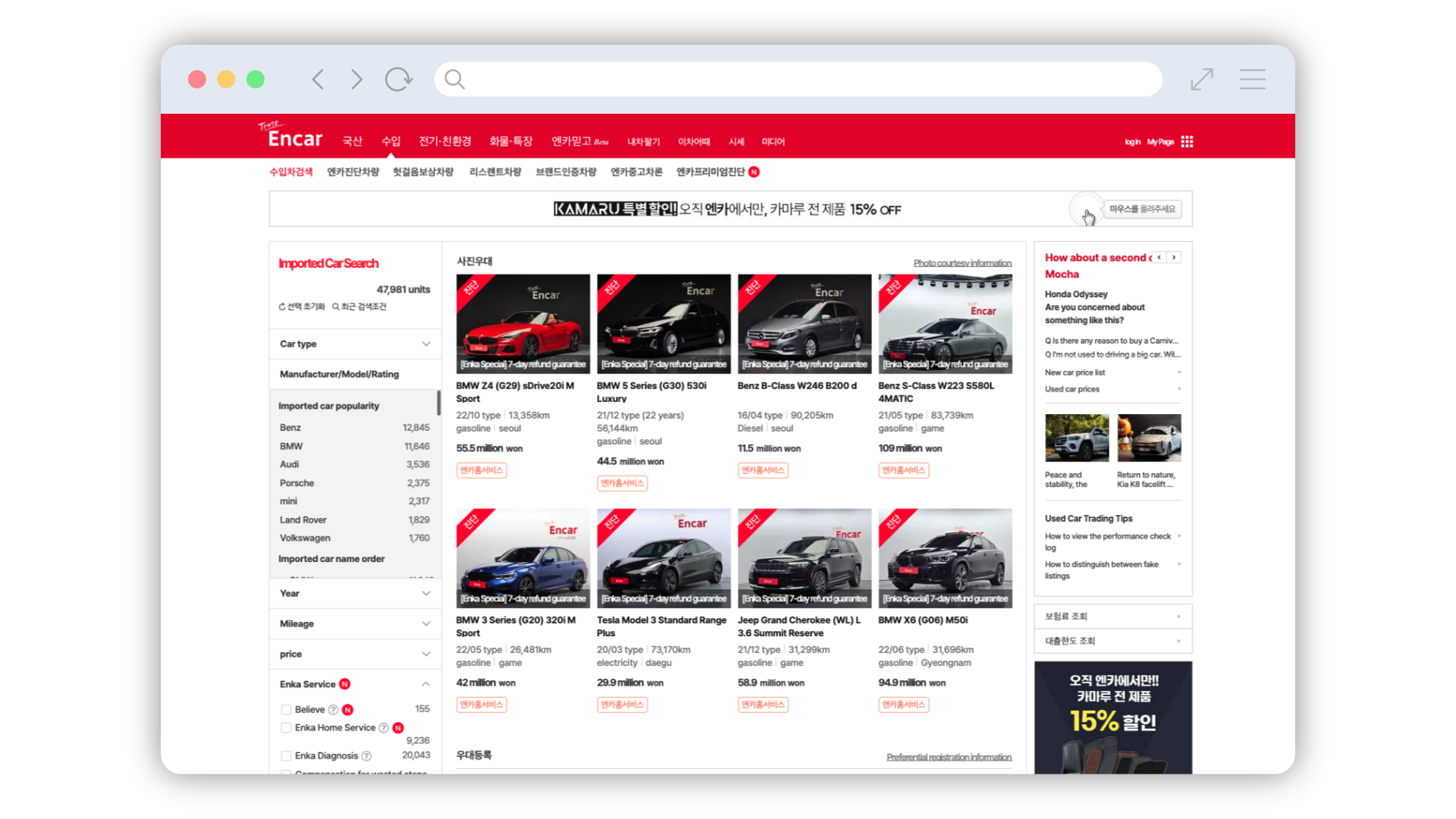The image size is (1456, 819).
Task: Click the 엔카홈서비스 badge under Jeep Grand Cherokee
Action: 763,704
